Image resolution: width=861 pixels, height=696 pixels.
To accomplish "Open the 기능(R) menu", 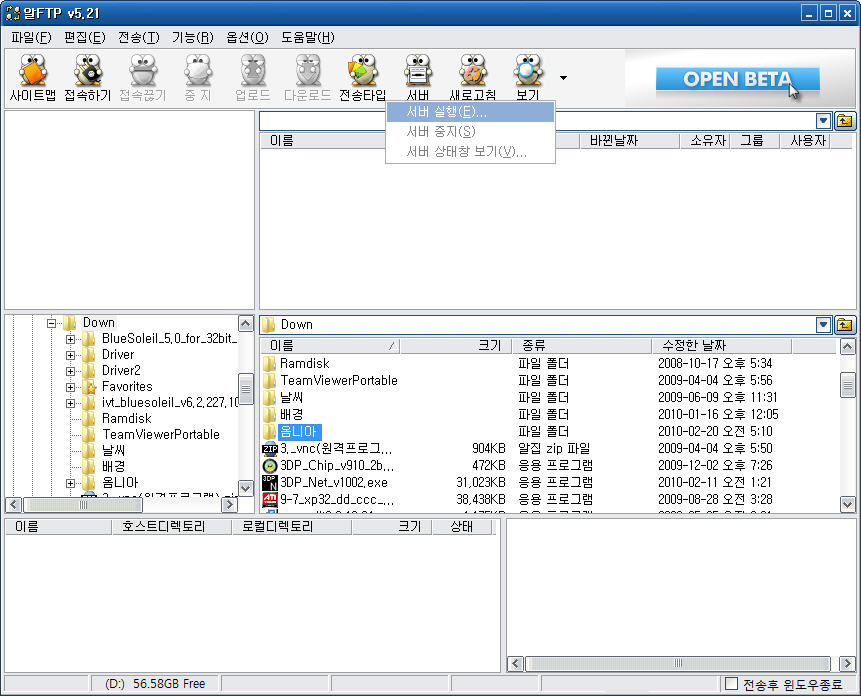I will point(193,37).
